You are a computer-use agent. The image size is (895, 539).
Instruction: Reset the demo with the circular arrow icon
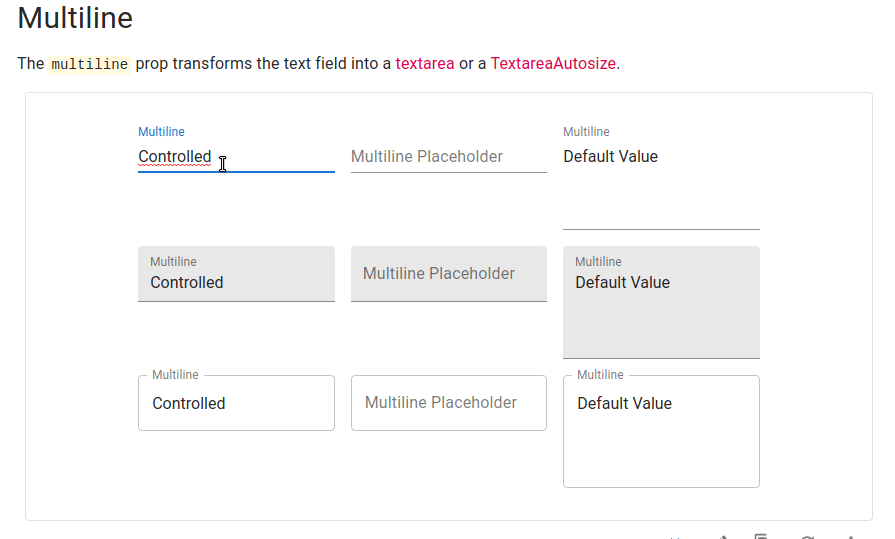pyautogui.click(x=807, y=537)
